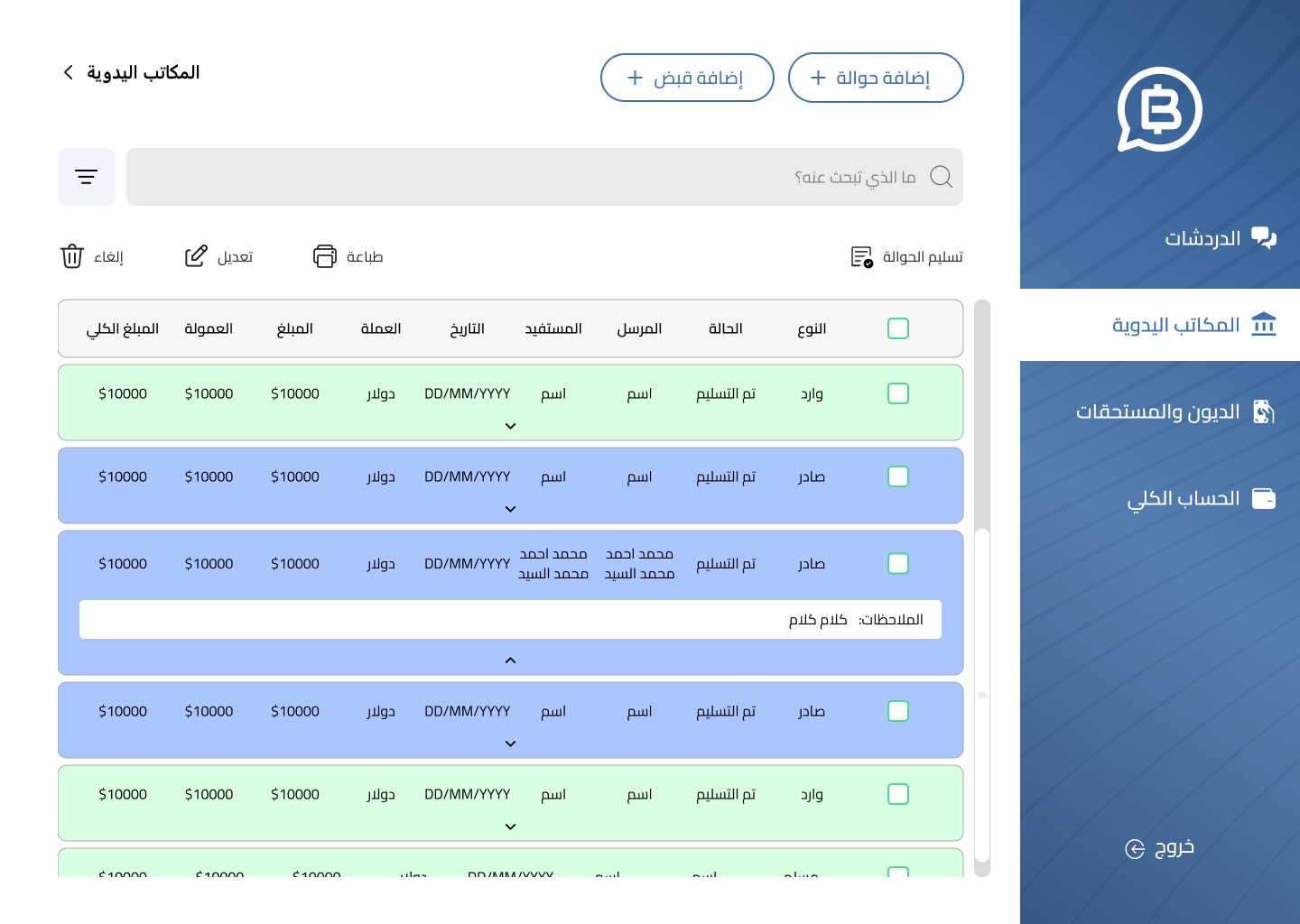Collapse the expanded الملاحظات row chevron
Viewport: 1300px width, 924px height.
(x=510, y=660)
